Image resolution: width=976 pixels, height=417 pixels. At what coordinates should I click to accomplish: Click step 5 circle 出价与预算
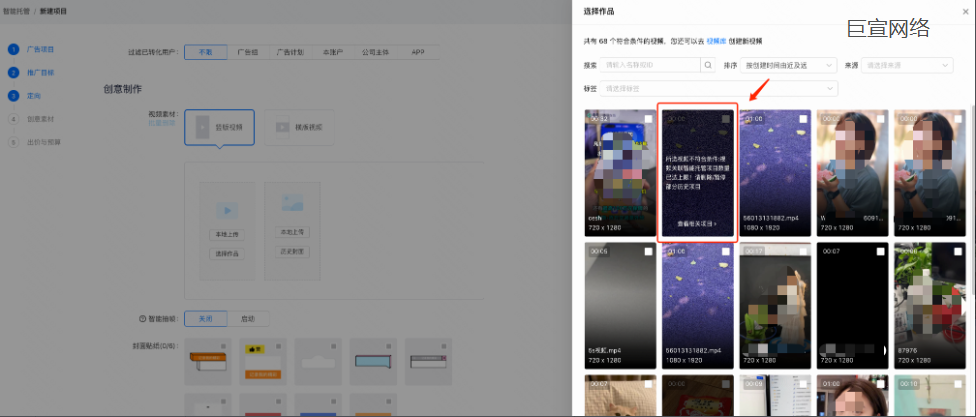coord(14,142)
